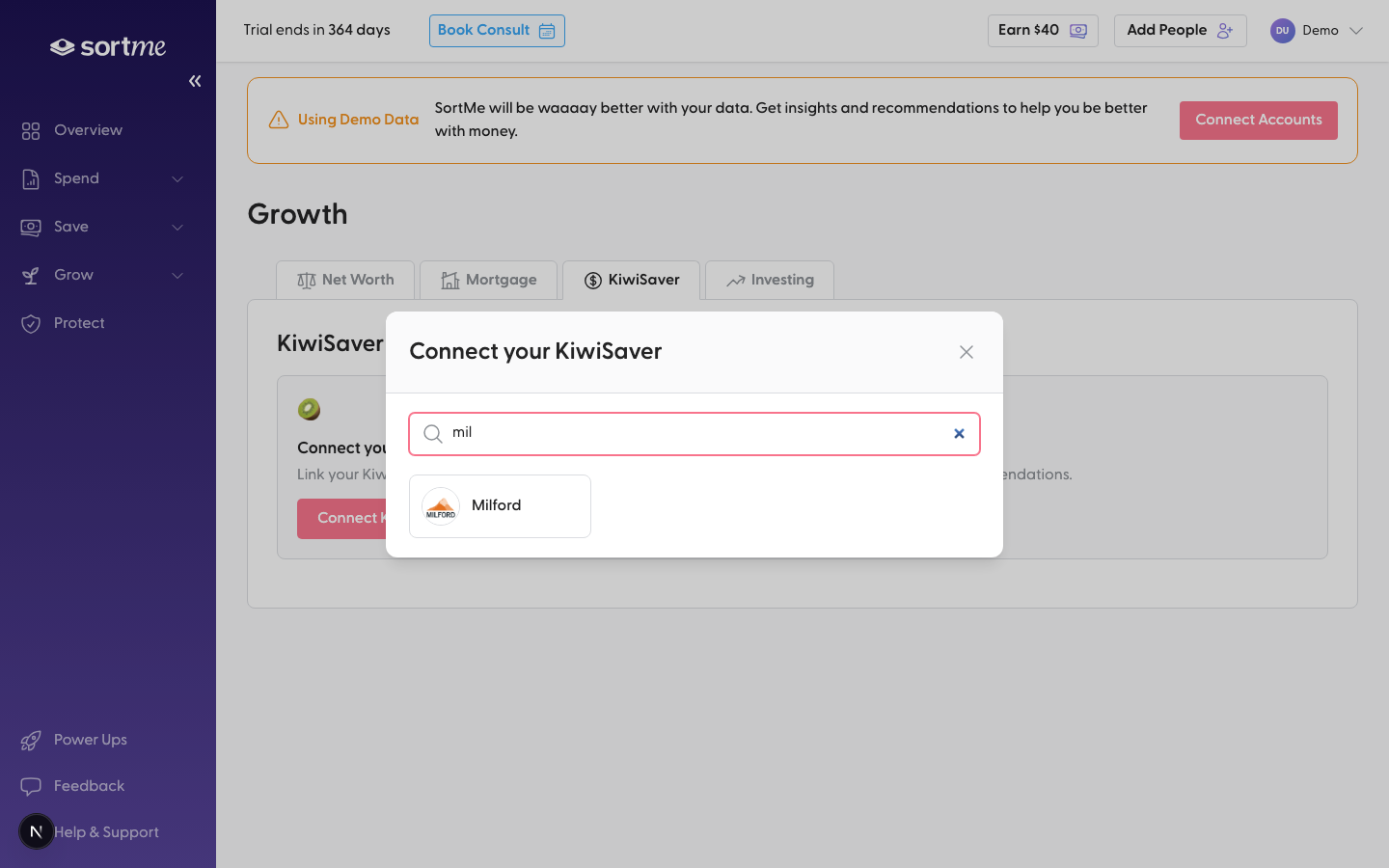Click the Power Ups rocket icon
The image size is (1389, 868).
31,740
